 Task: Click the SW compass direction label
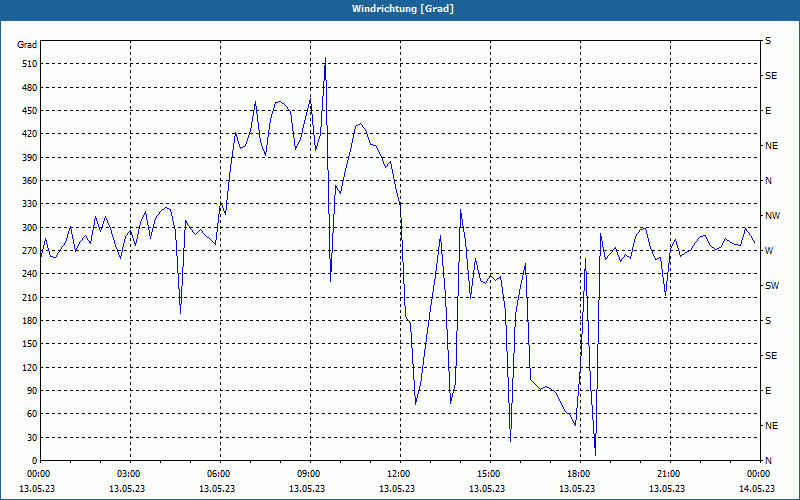pyautogui.click(x=772, y=286)
